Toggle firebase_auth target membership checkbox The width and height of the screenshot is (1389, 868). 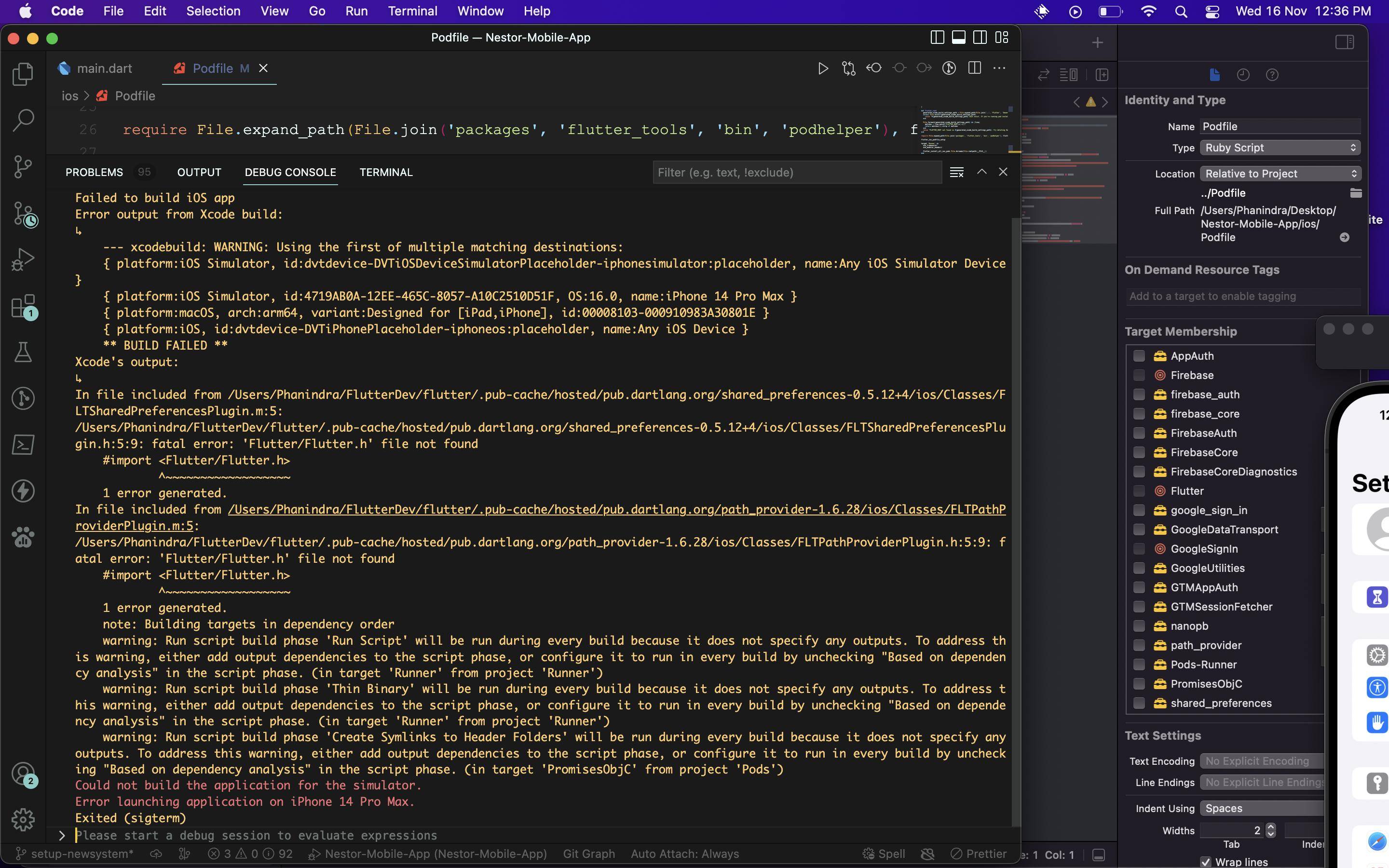pos(1139,394)
